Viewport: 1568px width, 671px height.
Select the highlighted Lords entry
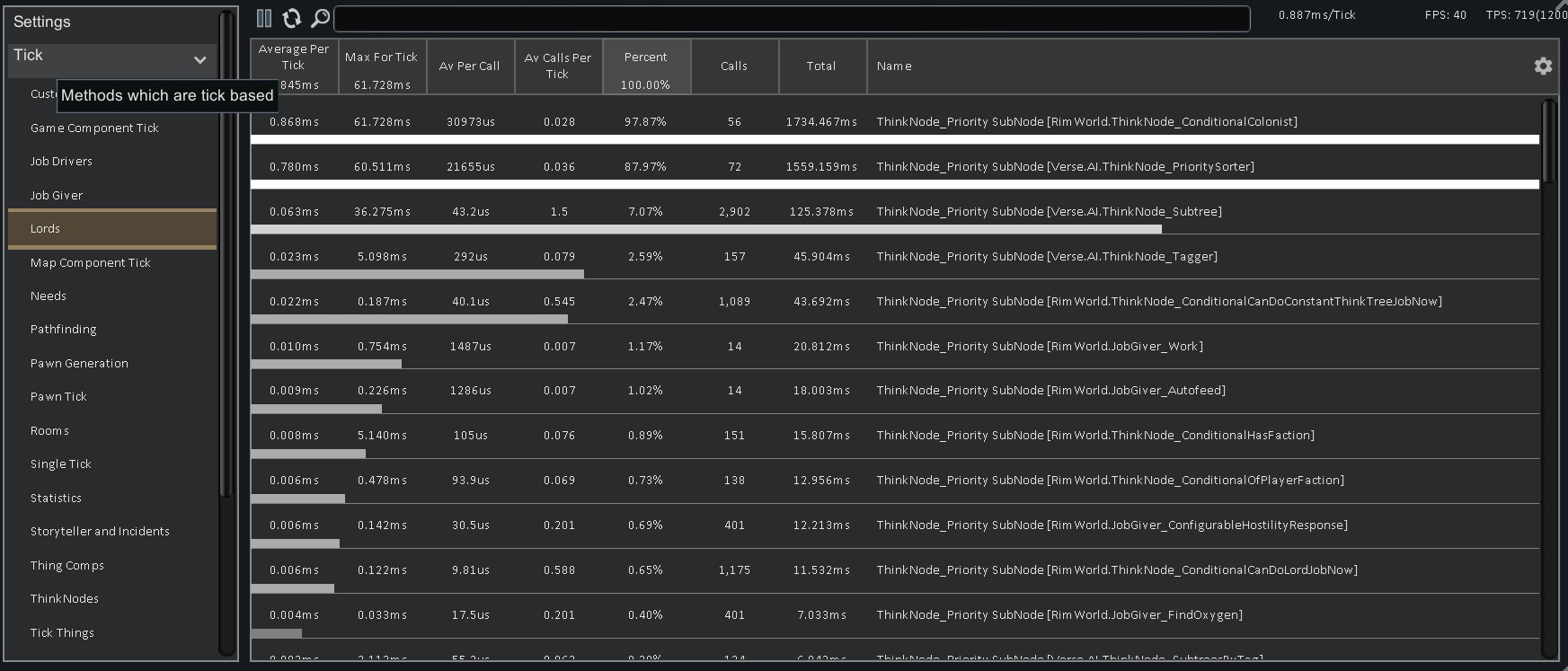[112, 229]
